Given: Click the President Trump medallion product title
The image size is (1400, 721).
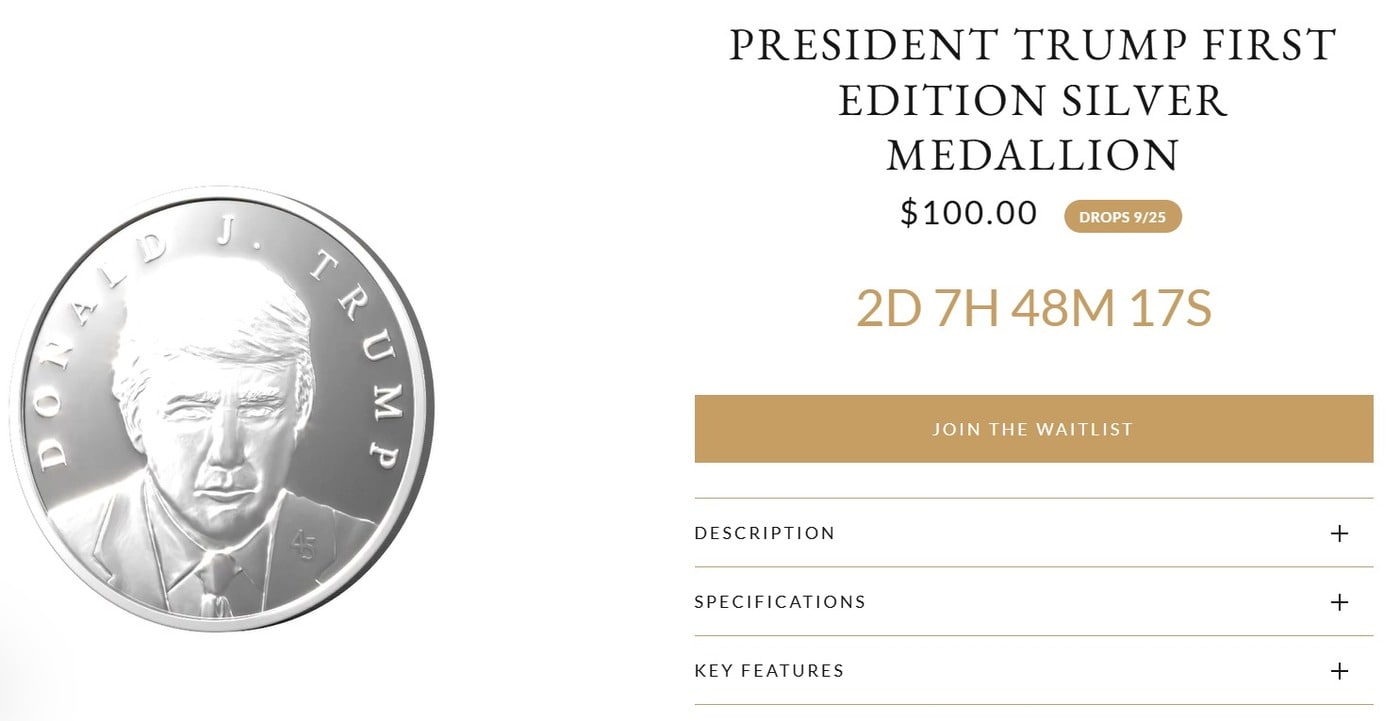Looking at the screenshot, I should (1034, 100).
